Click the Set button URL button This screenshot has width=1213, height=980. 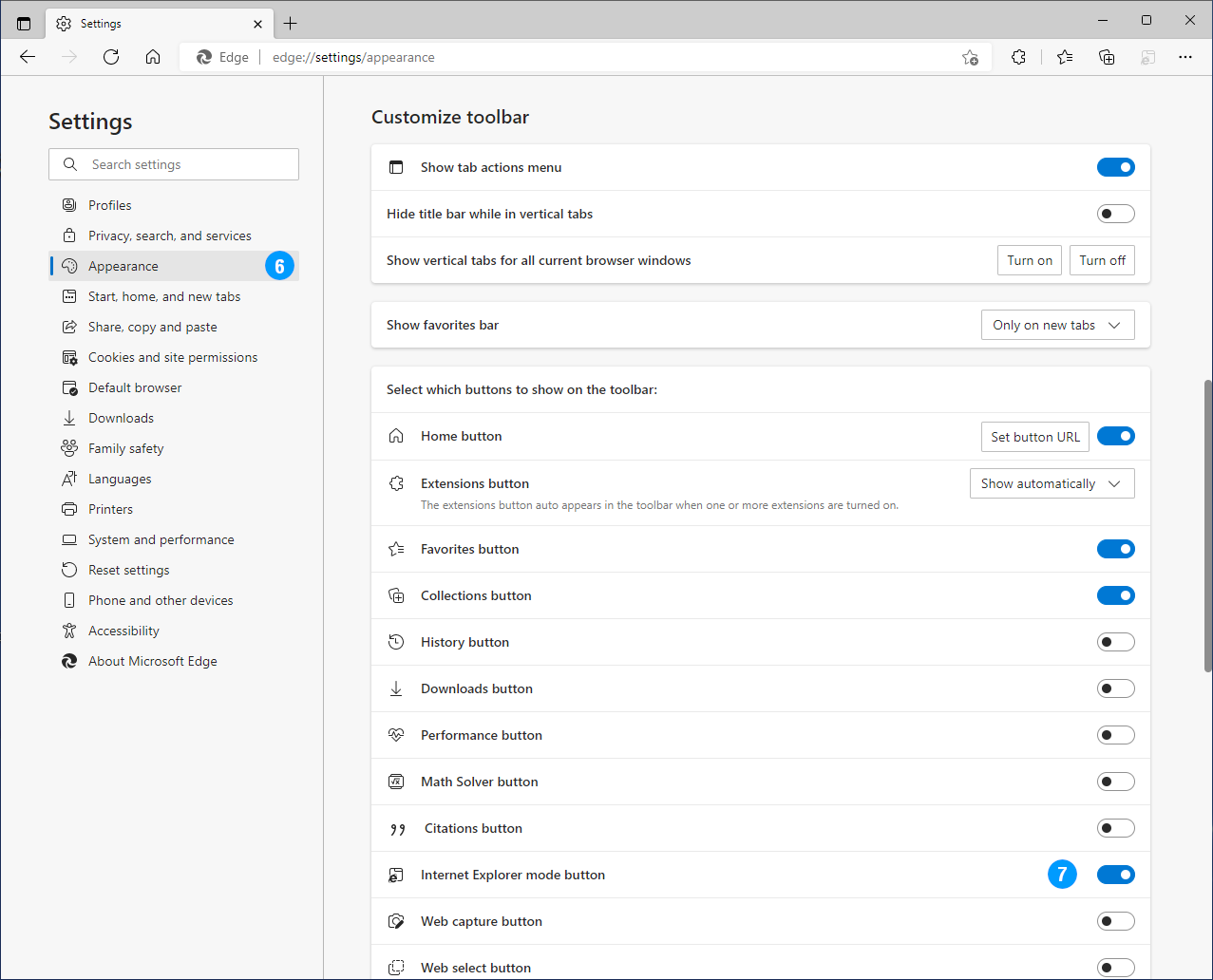click(1034, 436)
